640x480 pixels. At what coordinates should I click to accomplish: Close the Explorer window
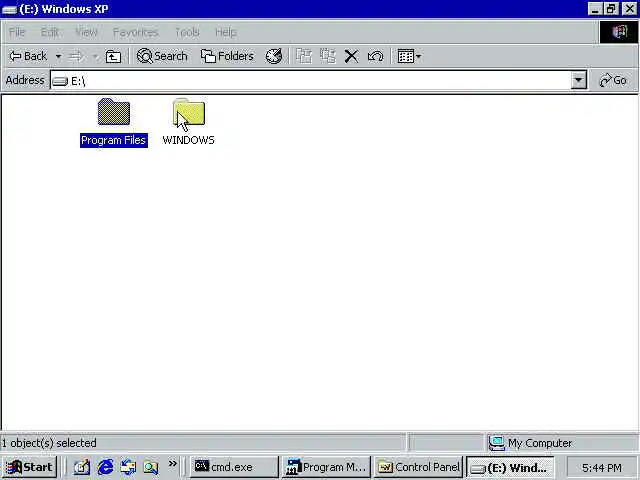pyautogui.click(x=629, y=9)
